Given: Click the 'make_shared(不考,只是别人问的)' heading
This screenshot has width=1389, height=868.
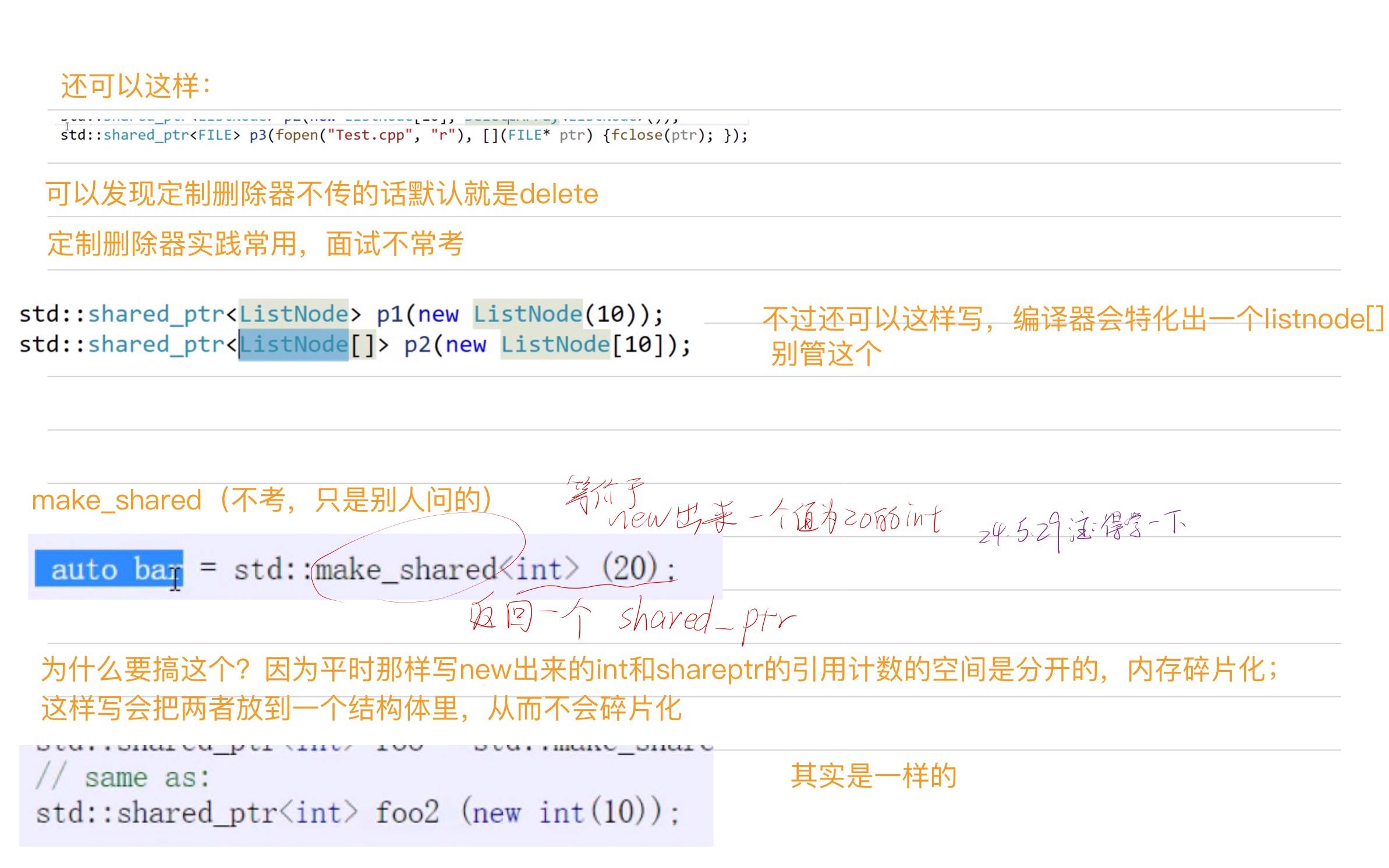Looking at the screenshot, I should [262, 501].
